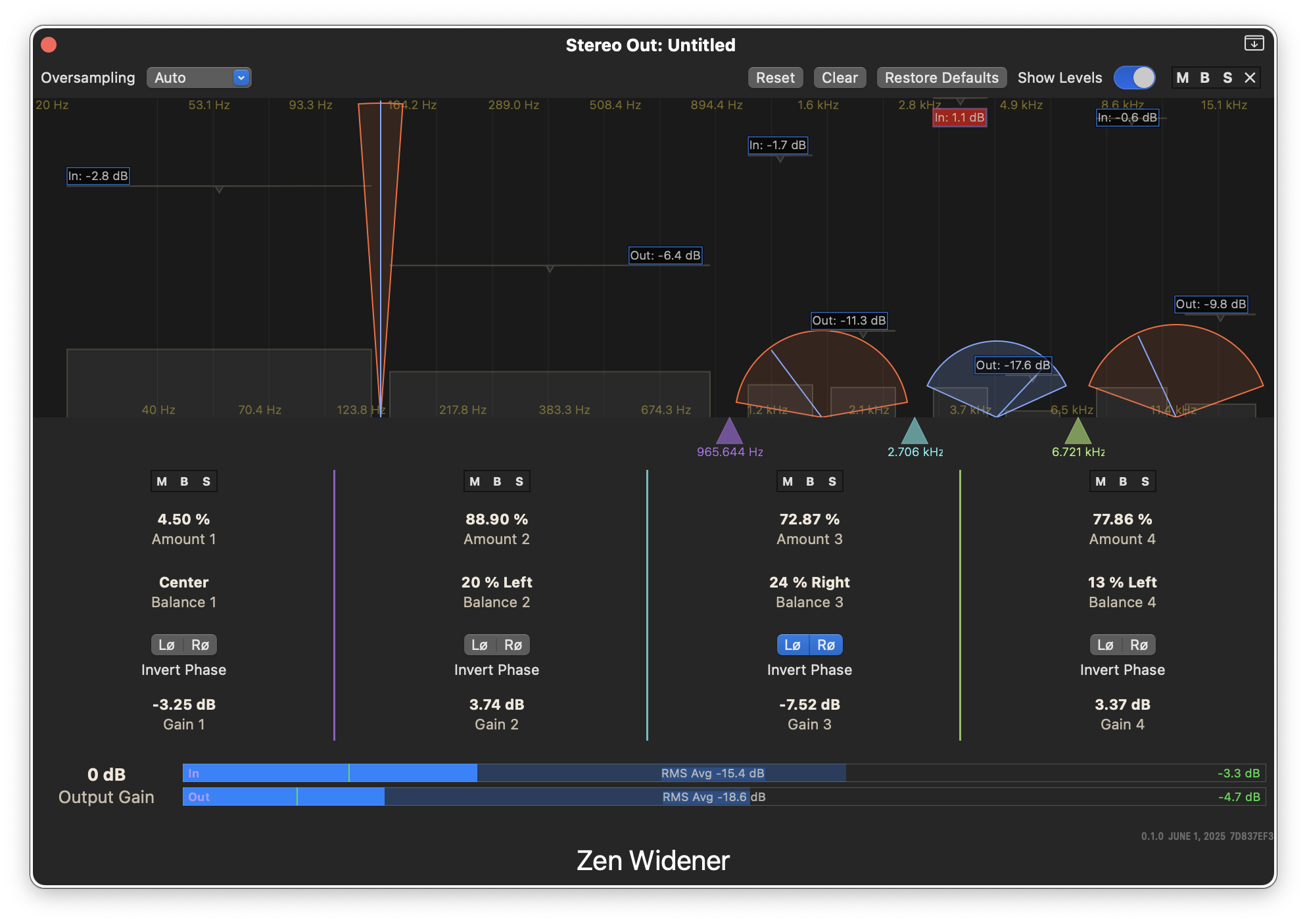Screen dimensions: 1307x924
Task: Enable left phase invert Lø on band 4
Action: (1106, 645)
